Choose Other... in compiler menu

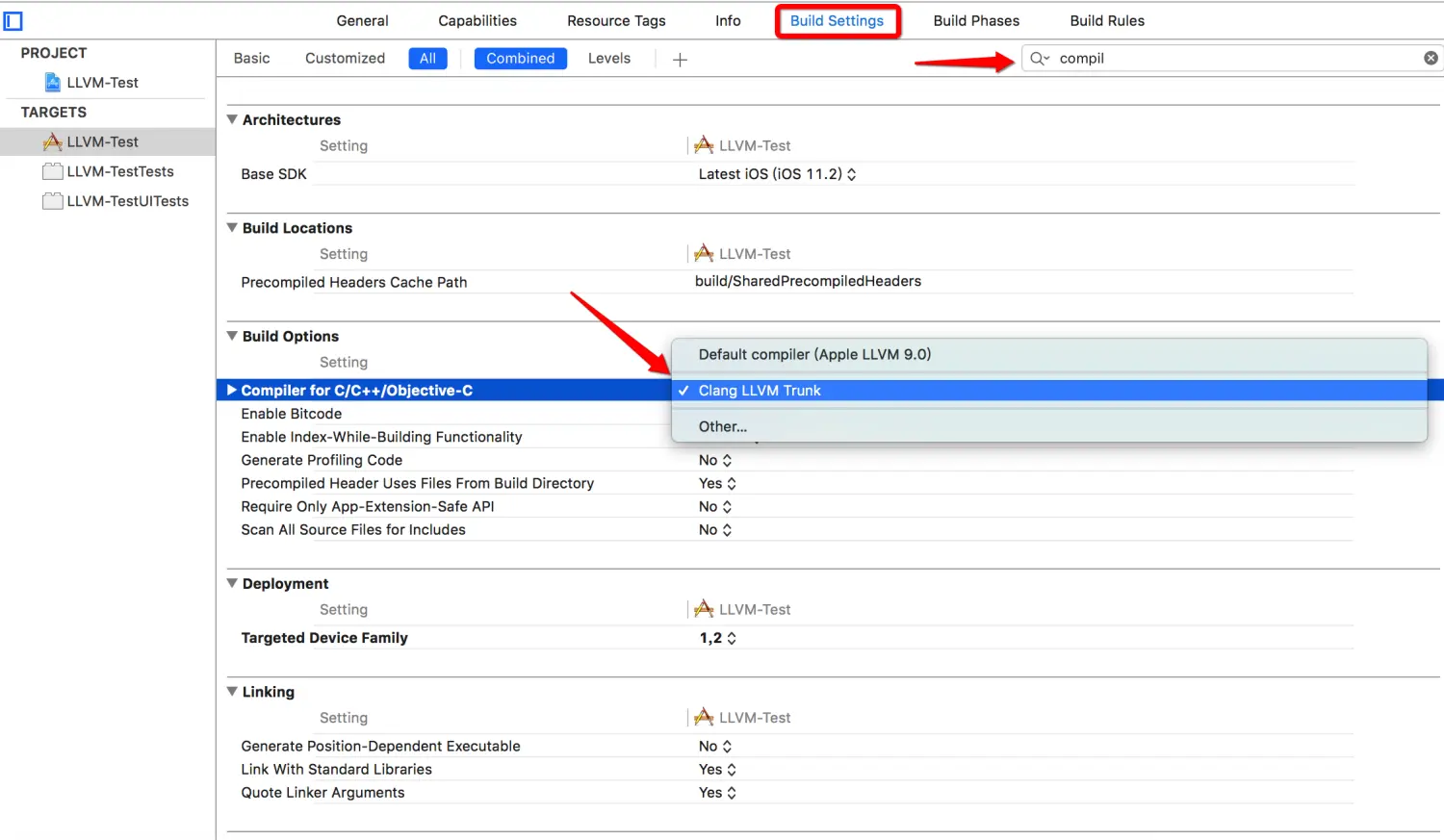click(x=1048, y=426)
